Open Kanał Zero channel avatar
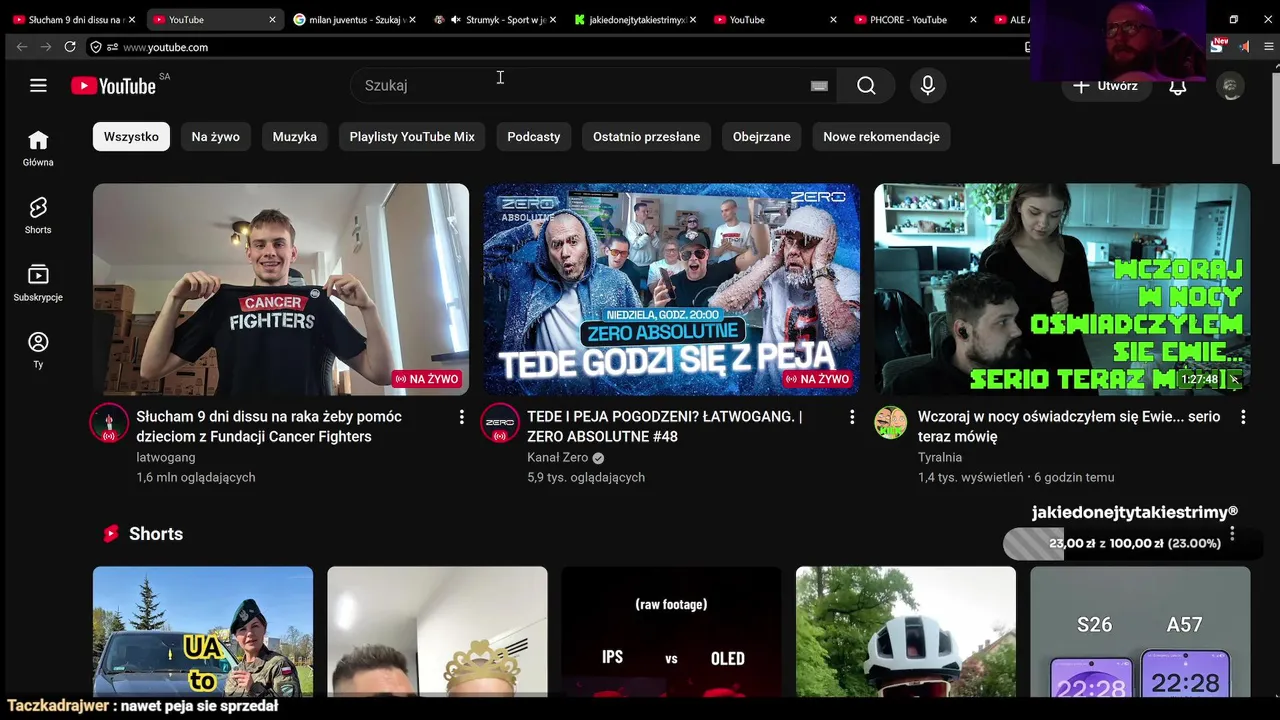Viewport: 1280px width, 720px height. coord(499,423)
